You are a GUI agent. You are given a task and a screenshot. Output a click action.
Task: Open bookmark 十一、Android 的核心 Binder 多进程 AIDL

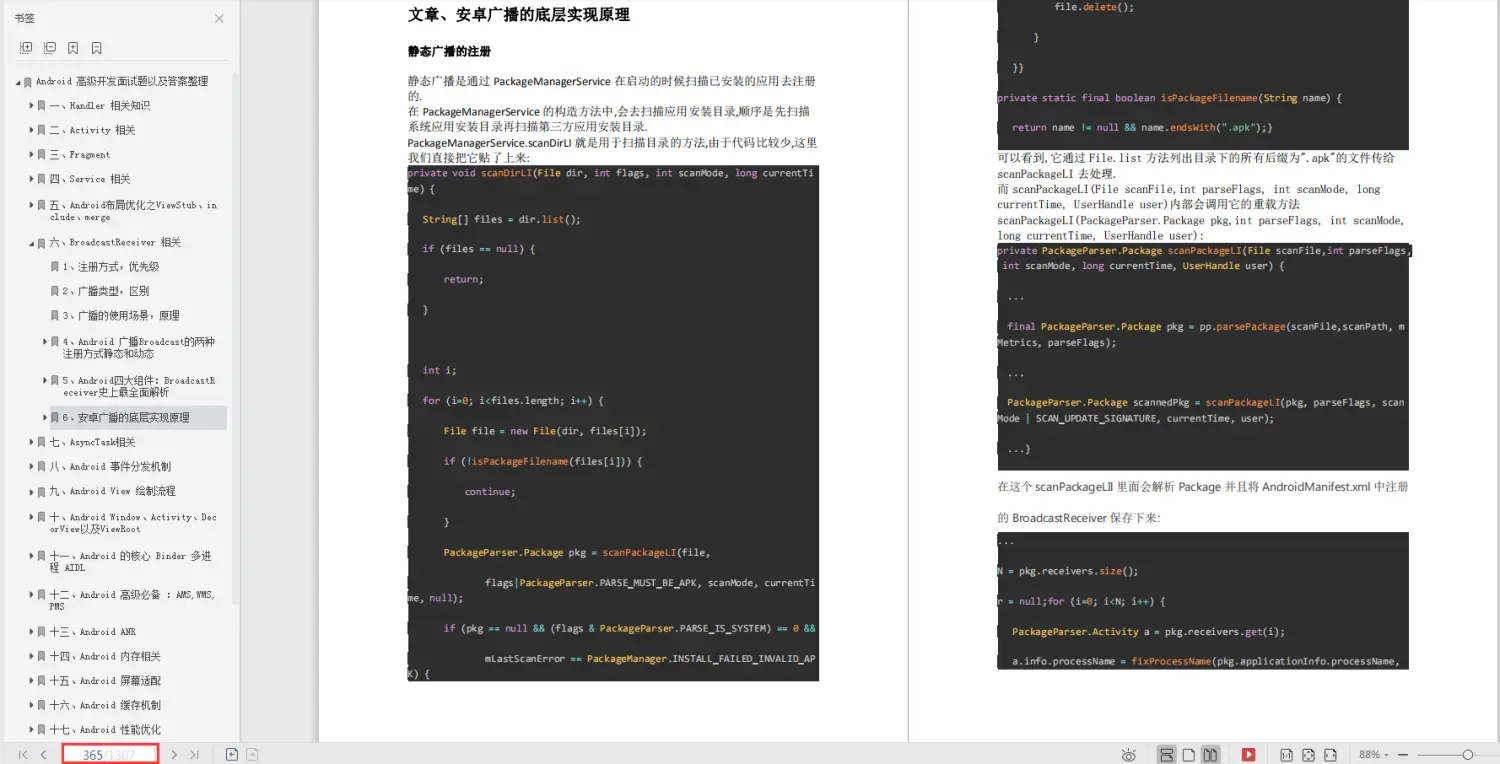click(130, 562)
